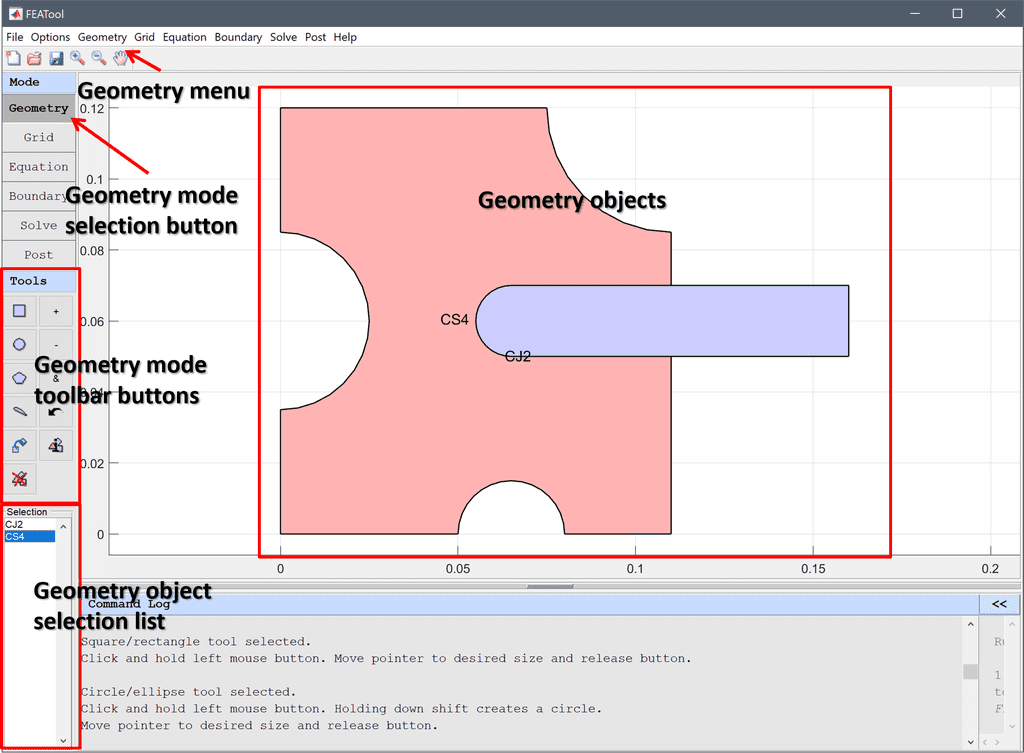The height and width of the screenshot is (753, 1024).
Task: Click the Selection list scroll-up arrow
Action: [63, 526]
